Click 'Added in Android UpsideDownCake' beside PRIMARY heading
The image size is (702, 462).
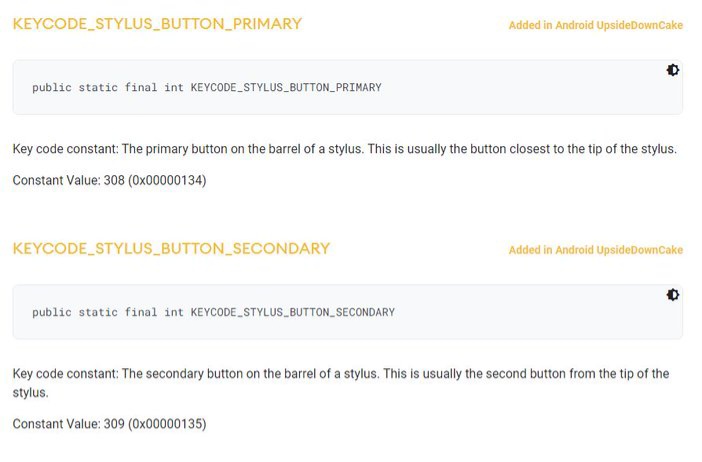pos(595,25)
